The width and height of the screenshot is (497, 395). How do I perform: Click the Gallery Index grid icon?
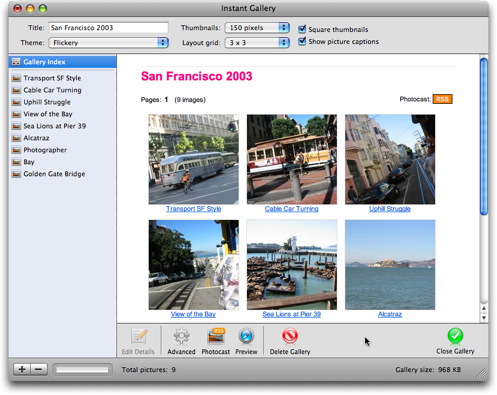(x=16, y=62)
